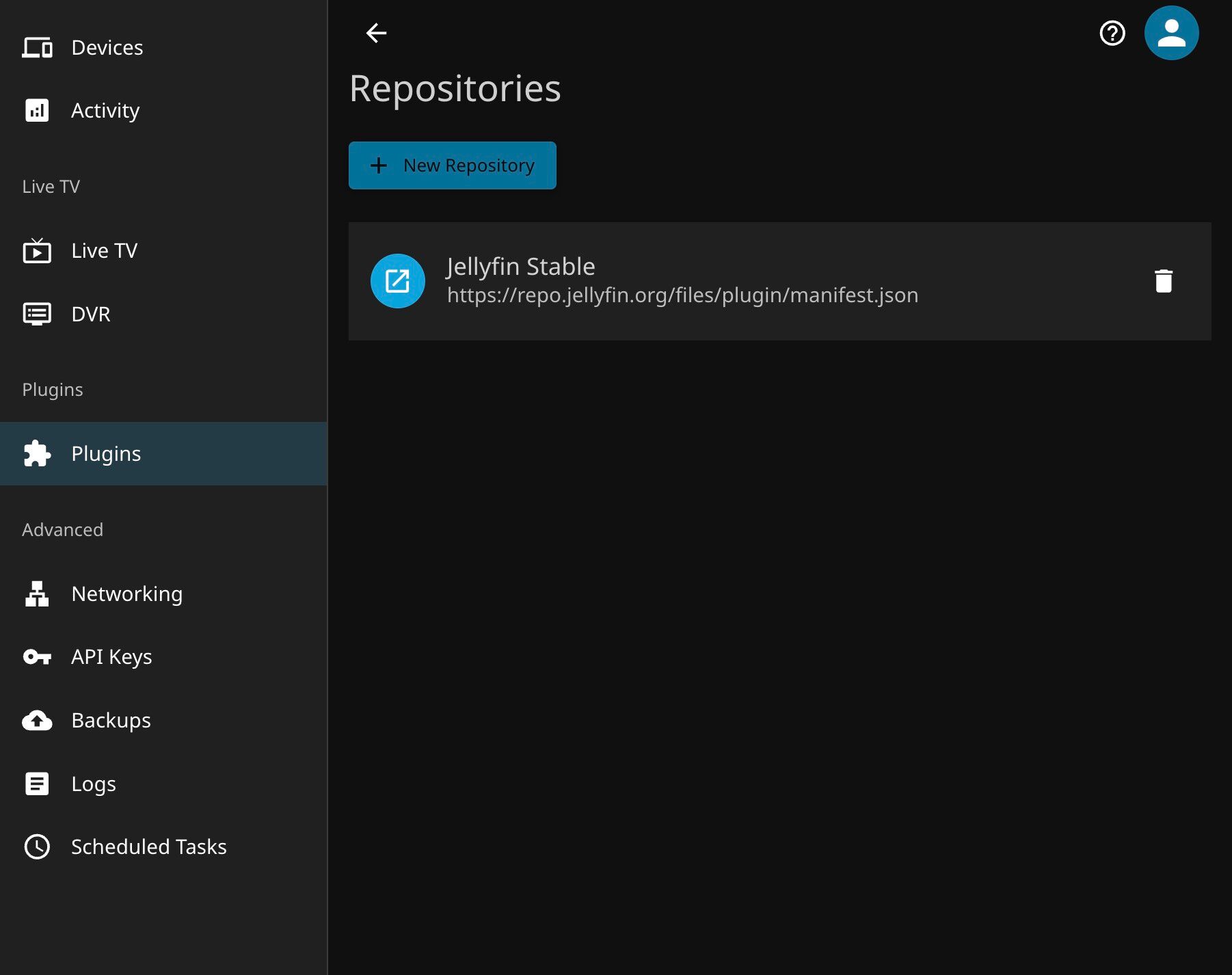Open the Backups page

tap(163, 720)
